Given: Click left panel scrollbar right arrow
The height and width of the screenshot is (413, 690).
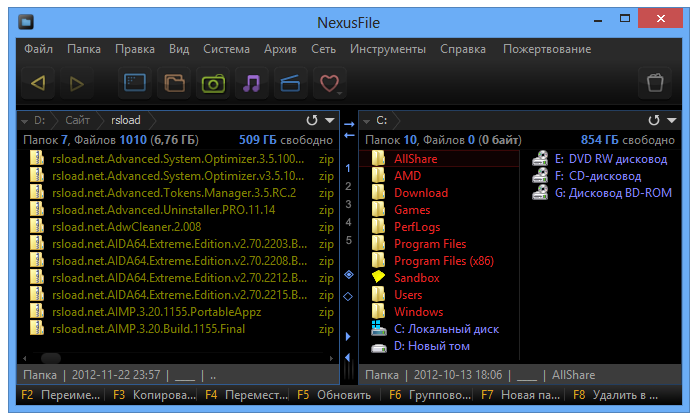Looking at the screenshot, I should (x=331, y=358).
